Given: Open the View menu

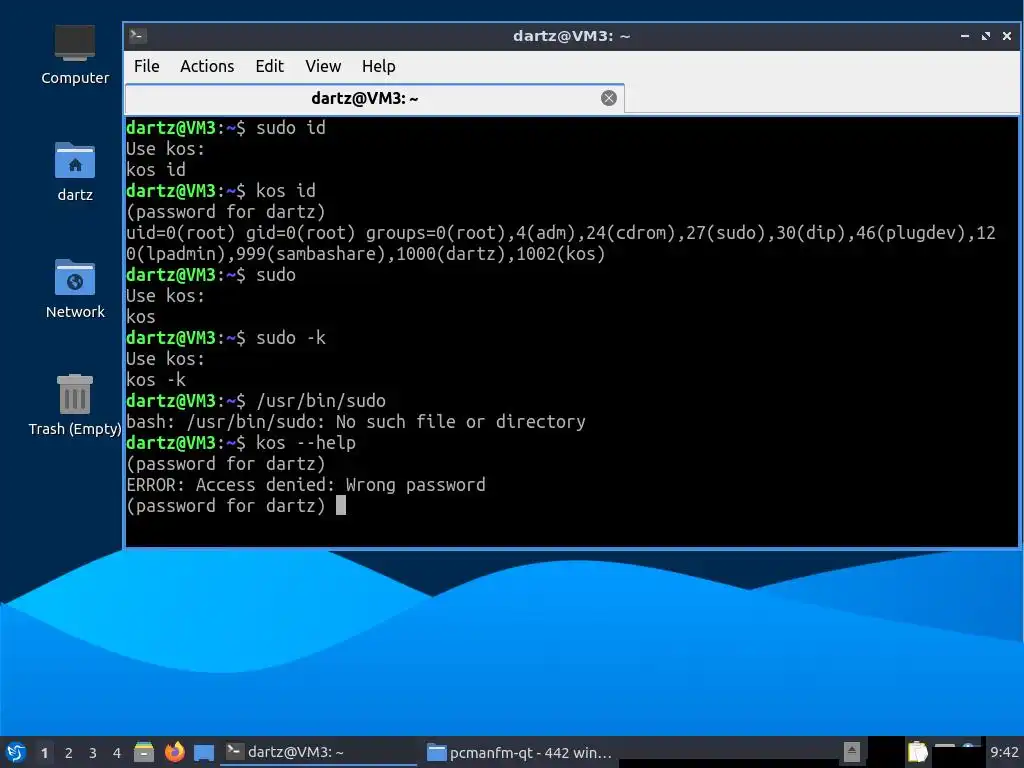Looking at the screenshot, I should [x=323, y=66].
